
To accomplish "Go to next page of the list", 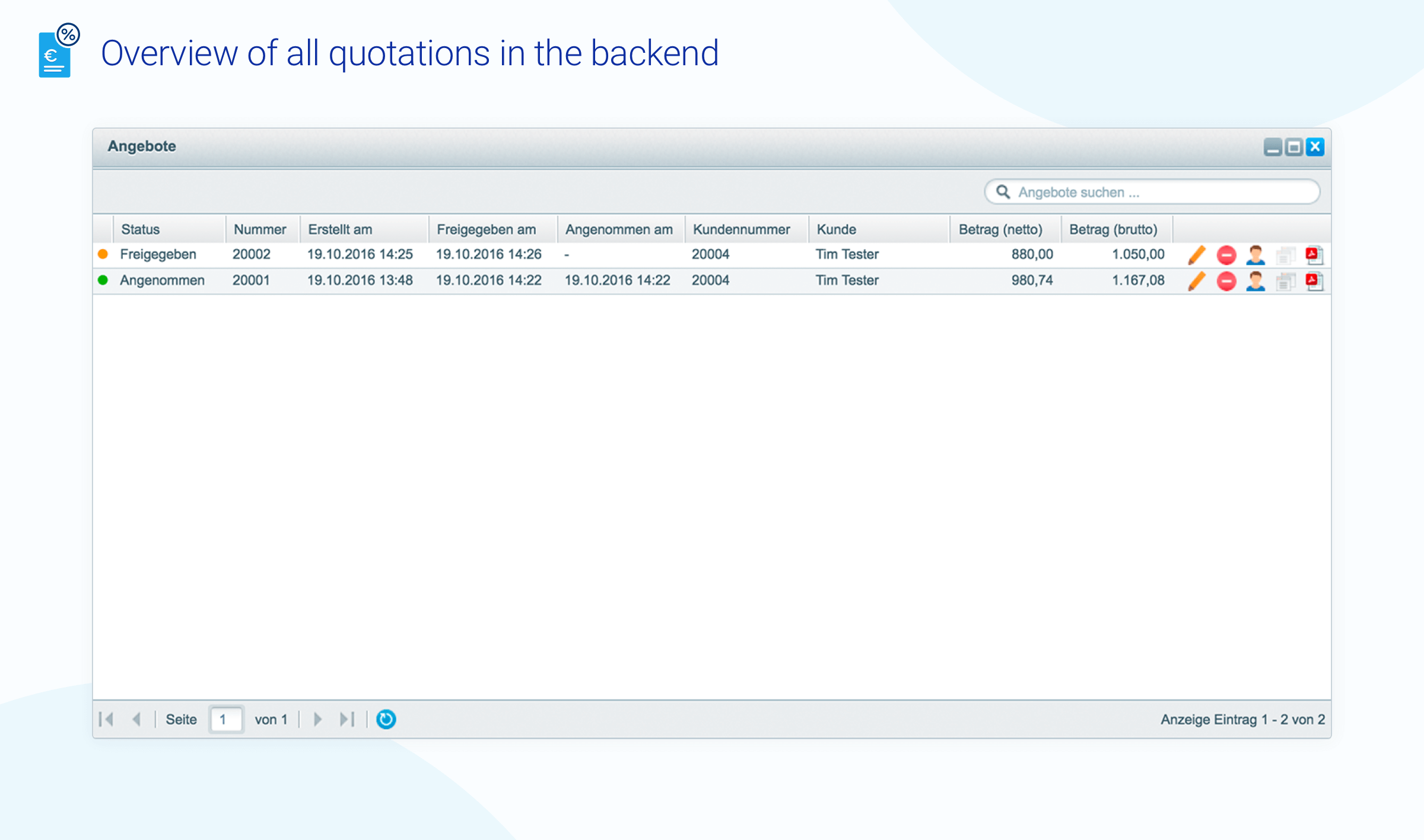I will [317, 720].
